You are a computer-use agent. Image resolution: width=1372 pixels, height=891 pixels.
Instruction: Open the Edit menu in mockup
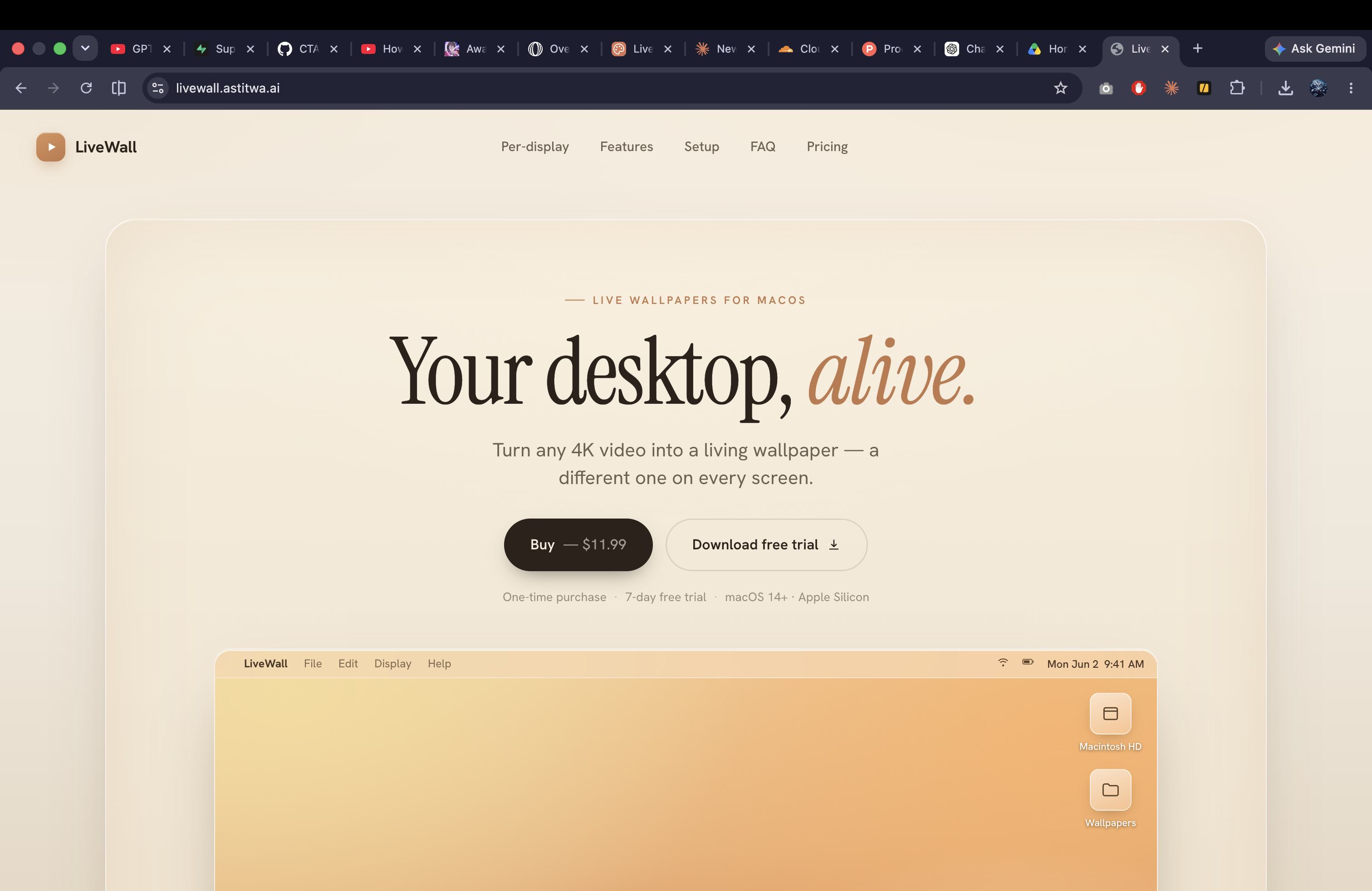[348, 663]
